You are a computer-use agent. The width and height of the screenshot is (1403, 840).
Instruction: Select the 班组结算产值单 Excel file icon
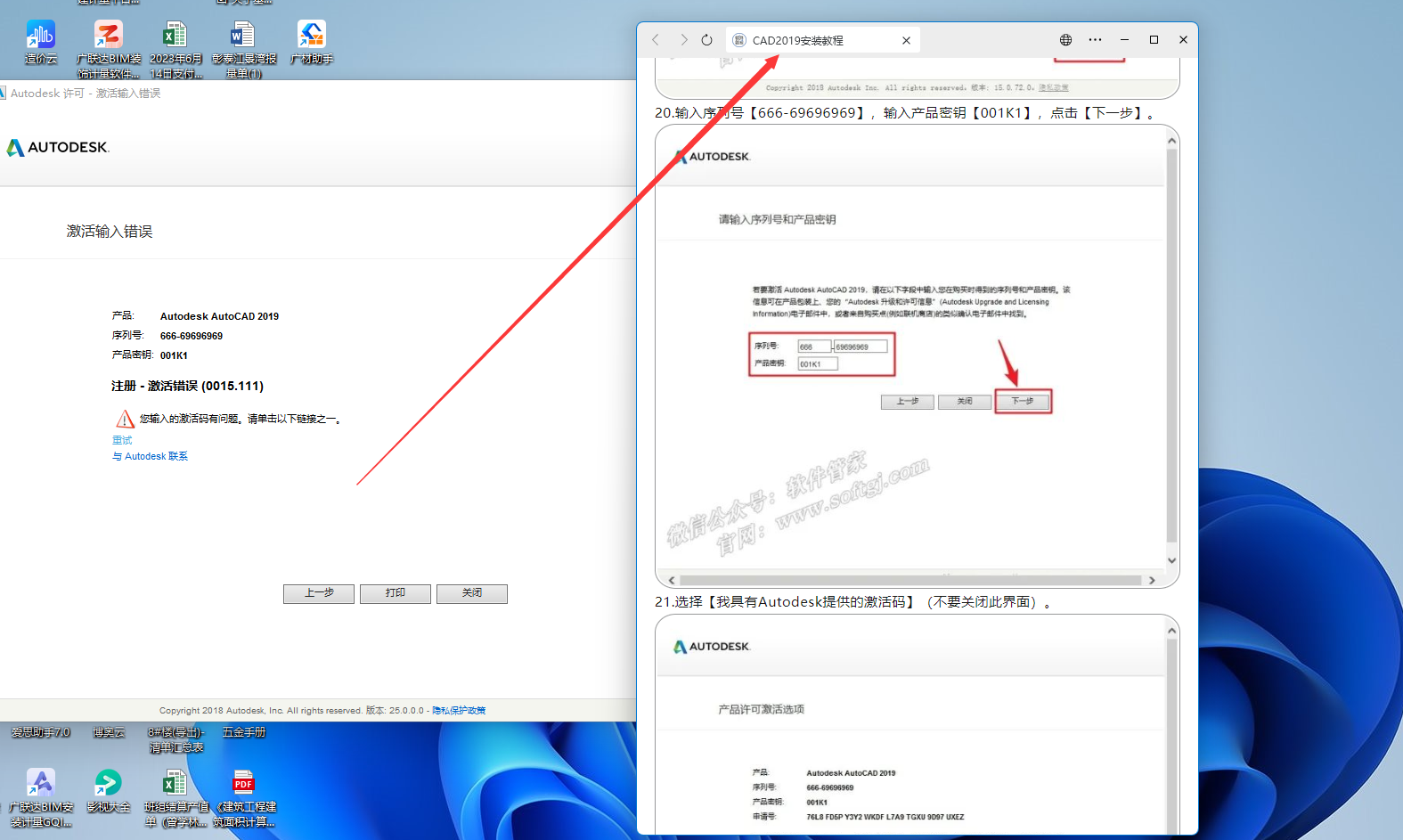pyautogui.click(x=175, y=798)
